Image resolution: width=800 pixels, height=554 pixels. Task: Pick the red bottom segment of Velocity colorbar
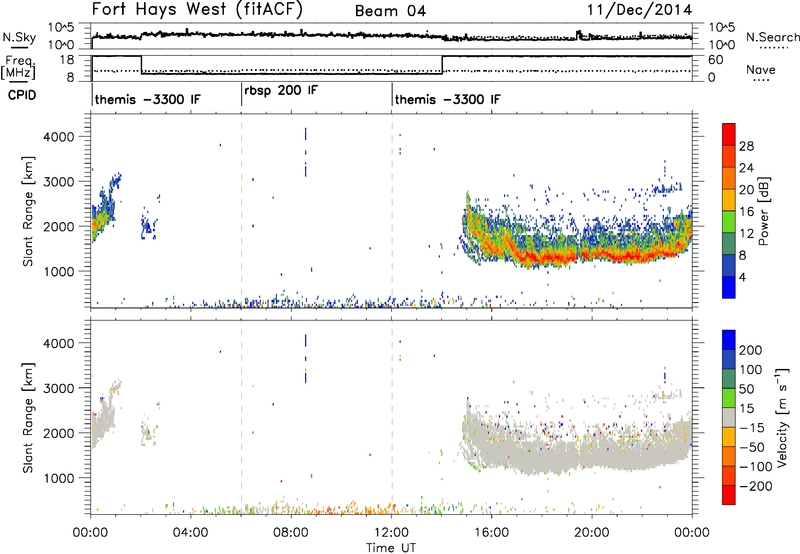[x=729, y=495]
